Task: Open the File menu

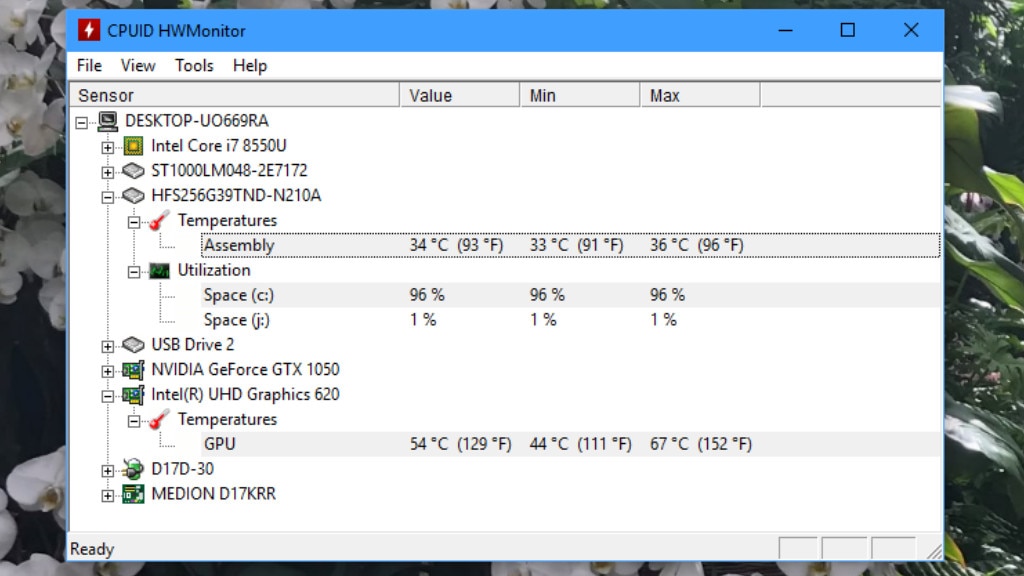Action: pyautogui.click(x=89, y=65)
